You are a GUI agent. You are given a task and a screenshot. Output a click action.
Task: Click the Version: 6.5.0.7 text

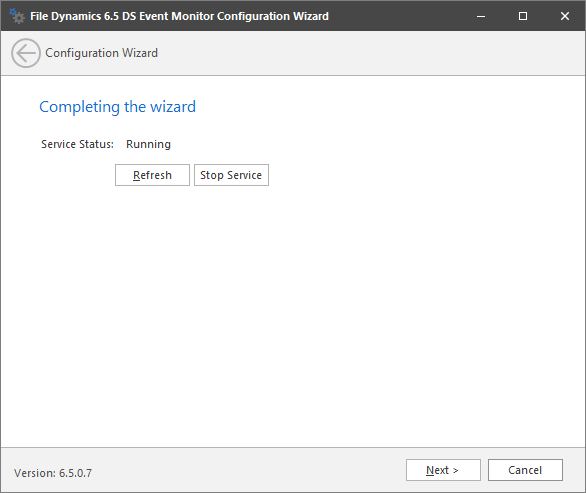coord(53,473)
